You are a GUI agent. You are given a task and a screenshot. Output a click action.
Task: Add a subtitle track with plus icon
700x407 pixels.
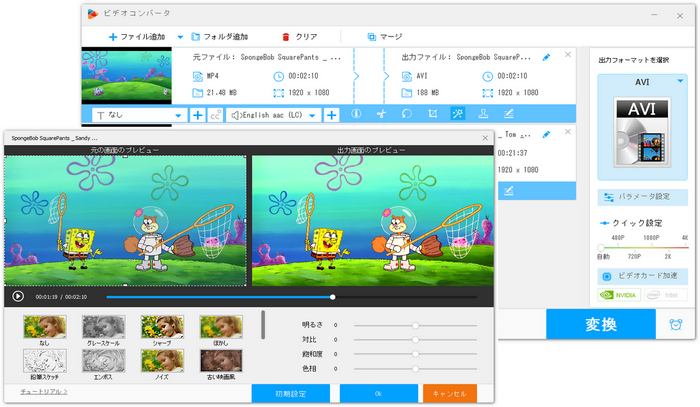[198, 115]
